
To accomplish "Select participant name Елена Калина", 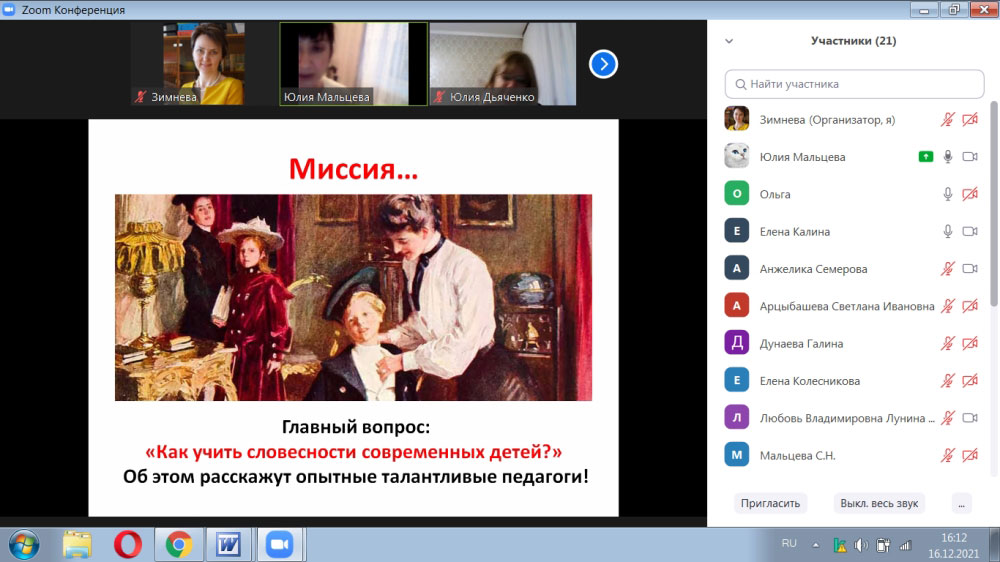I will 795,232.
